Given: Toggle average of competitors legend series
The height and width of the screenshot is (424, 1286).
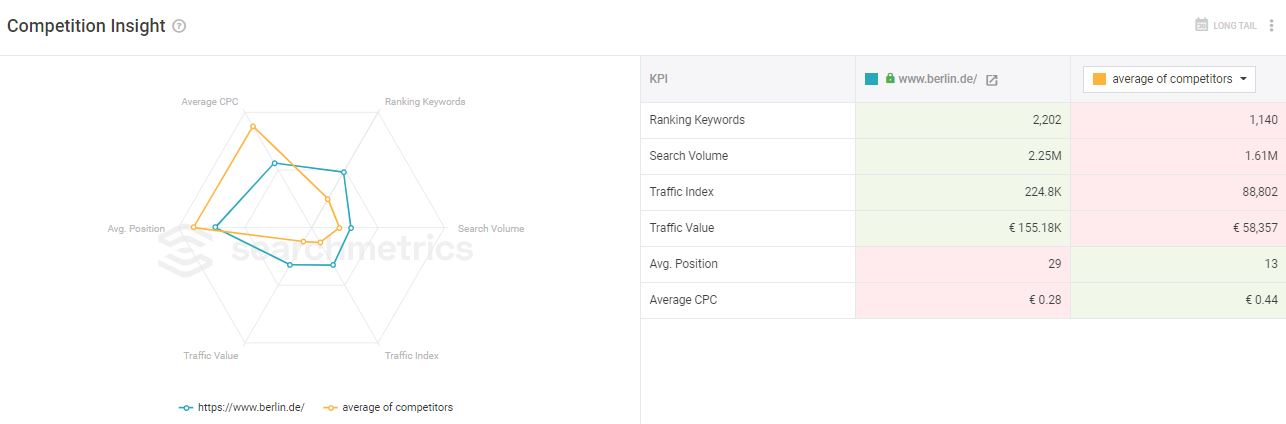Looking at the screenshot, I should (388, 407).
